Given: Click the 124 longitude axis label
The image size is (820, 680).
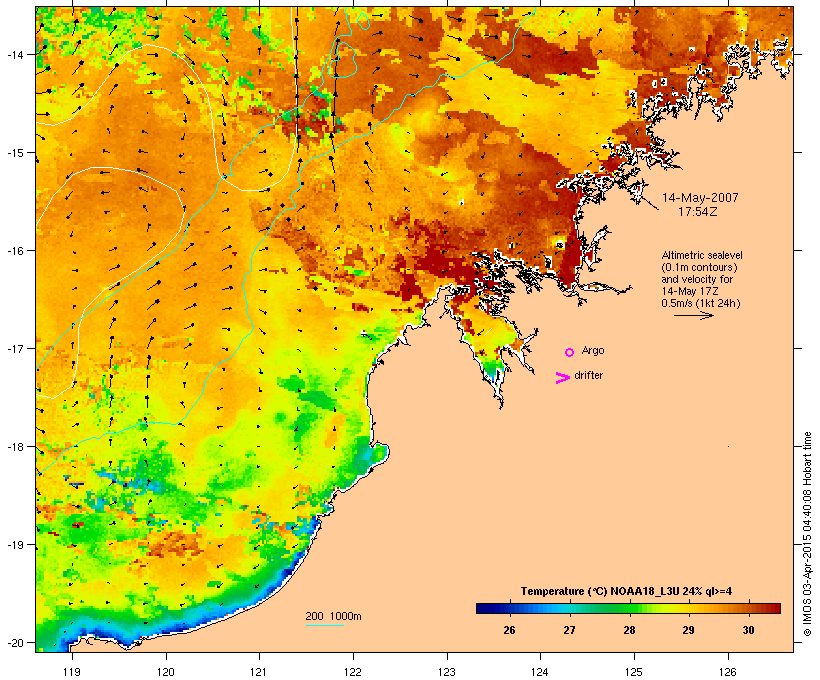Looking at the screenshot, I should (540, 672).
